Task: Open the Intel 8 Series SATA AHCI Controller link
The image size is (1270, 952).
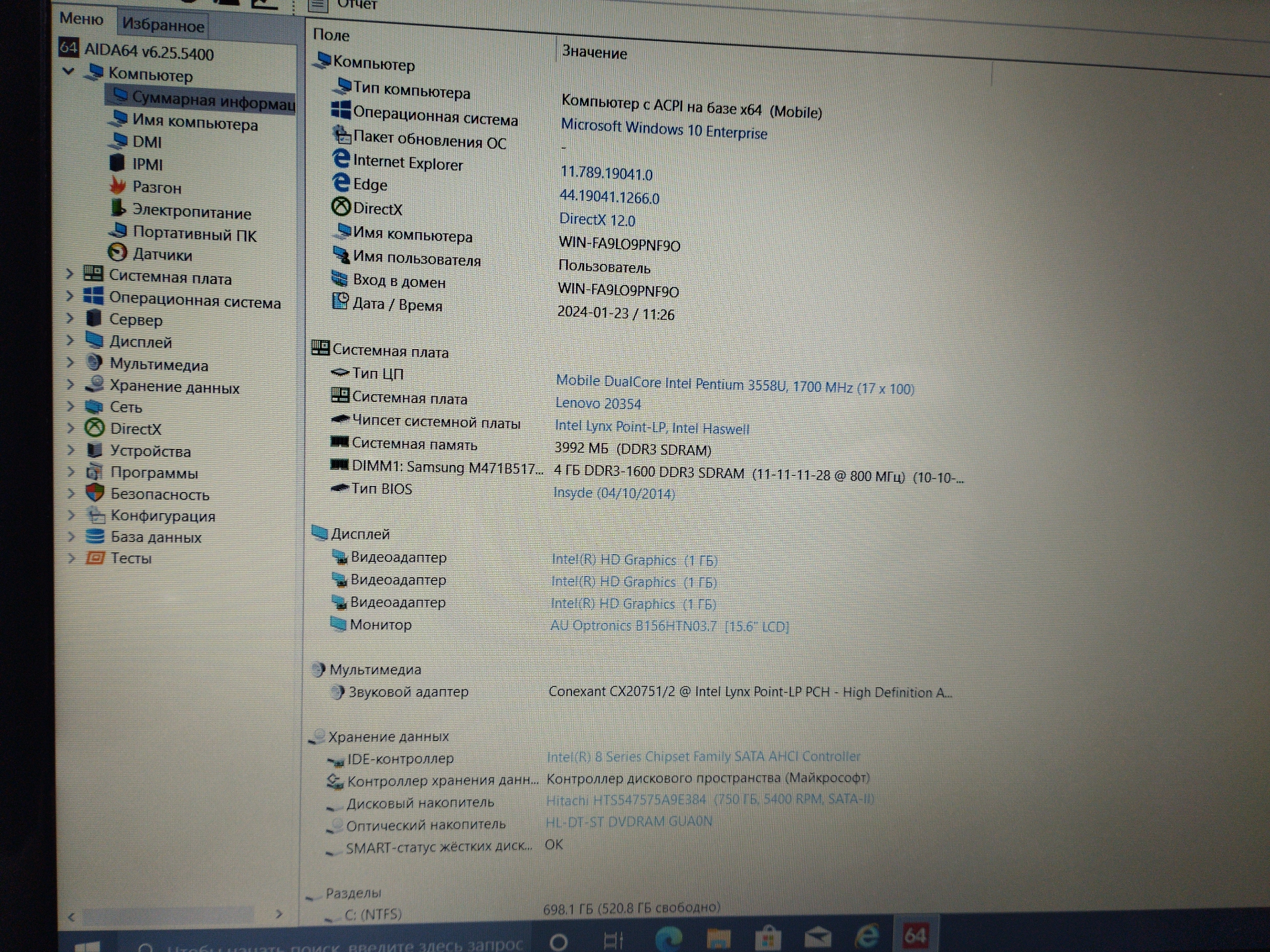Action: pyautogui.click(x=703, y=756)
